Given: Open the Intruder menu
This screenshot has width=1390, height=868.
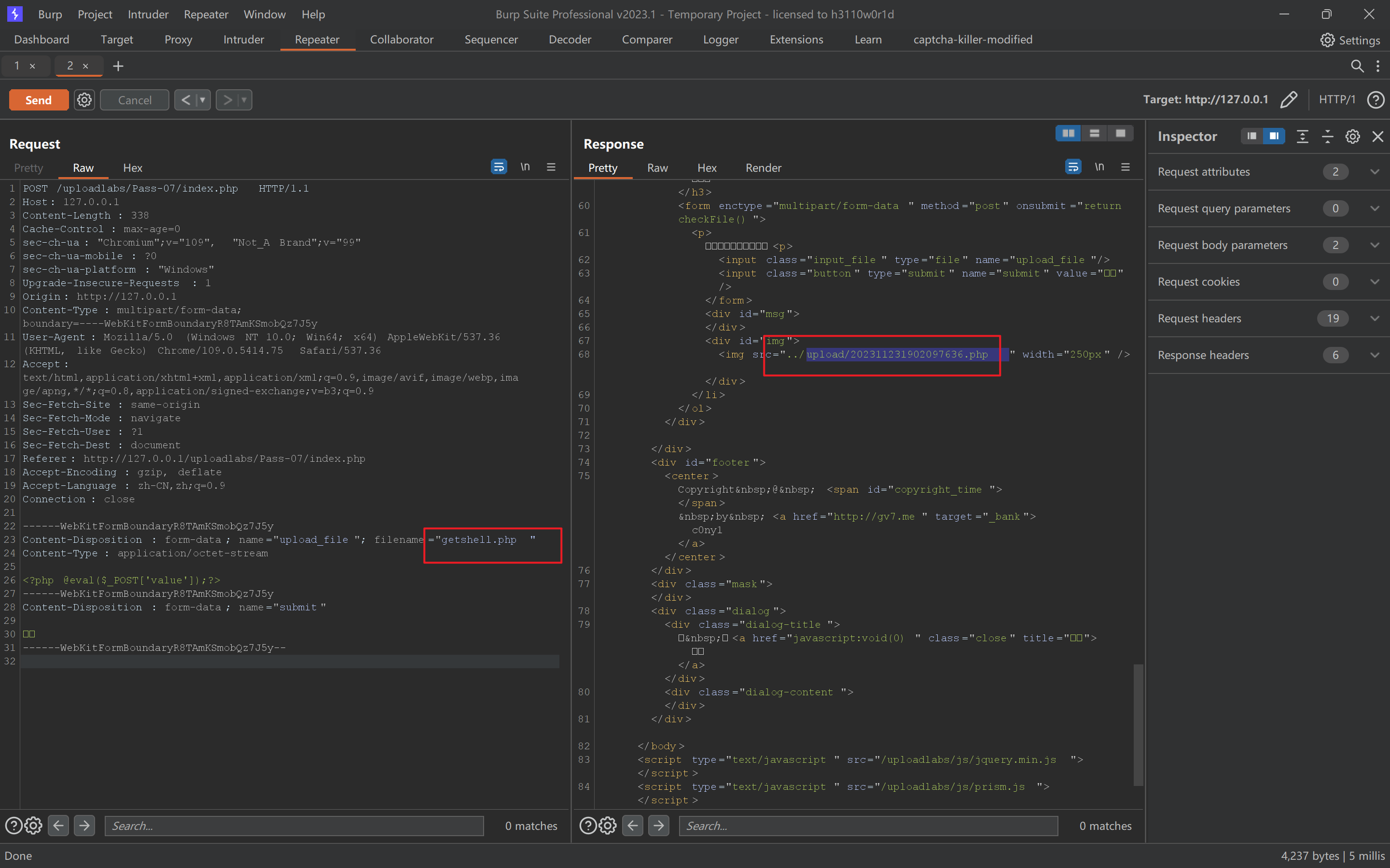Looking at the screenshot, I should [x=148, y=14].
